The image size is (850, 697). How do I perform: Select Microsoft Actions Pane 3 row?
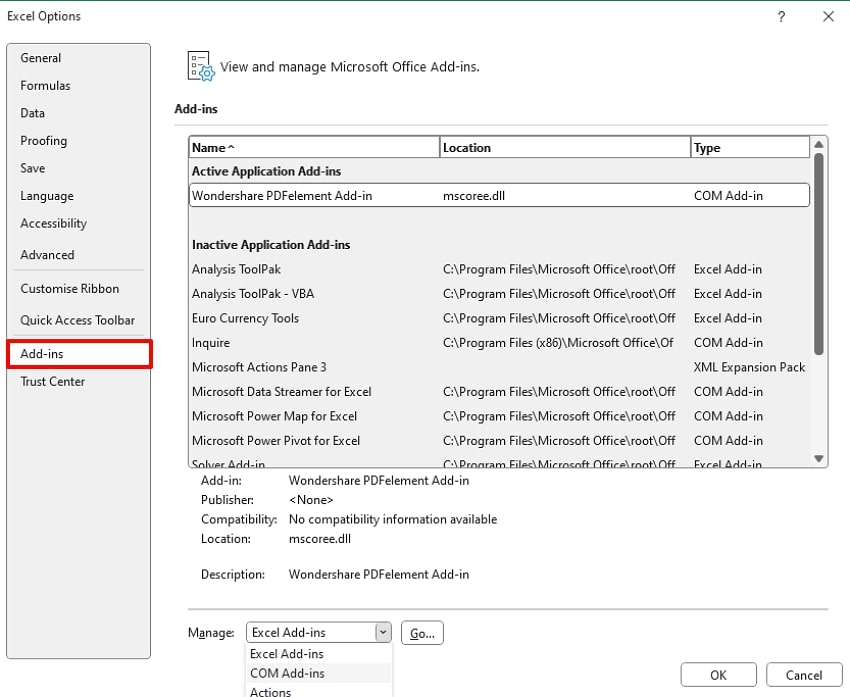coord(499,367)
